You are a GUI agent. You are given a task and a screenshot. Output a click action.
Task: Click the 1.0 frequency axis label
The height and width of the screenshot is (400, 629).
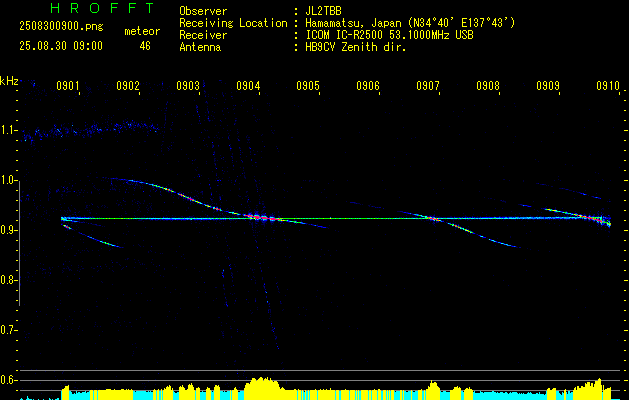(x=9, y=181)
